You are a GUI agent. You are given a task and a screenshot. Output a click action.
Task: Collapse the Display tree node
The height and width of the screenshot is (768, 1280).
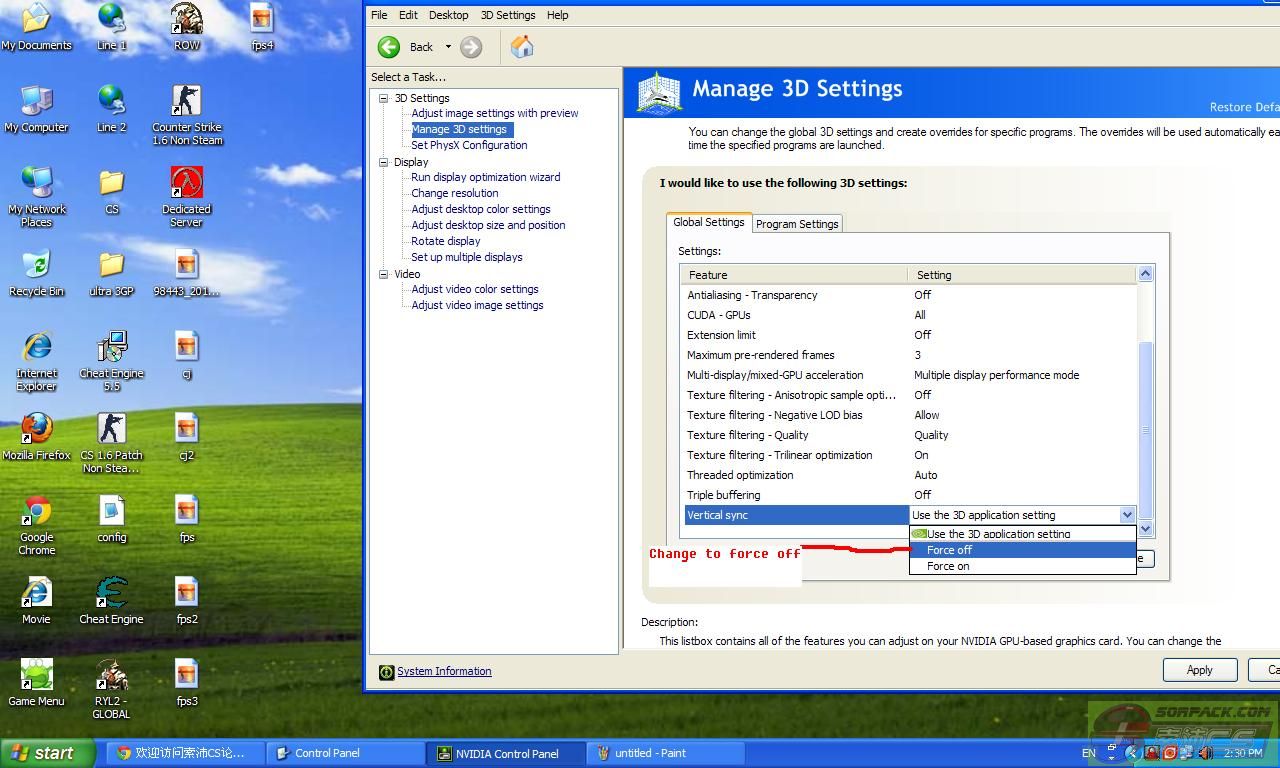click(x=383, y=162)
